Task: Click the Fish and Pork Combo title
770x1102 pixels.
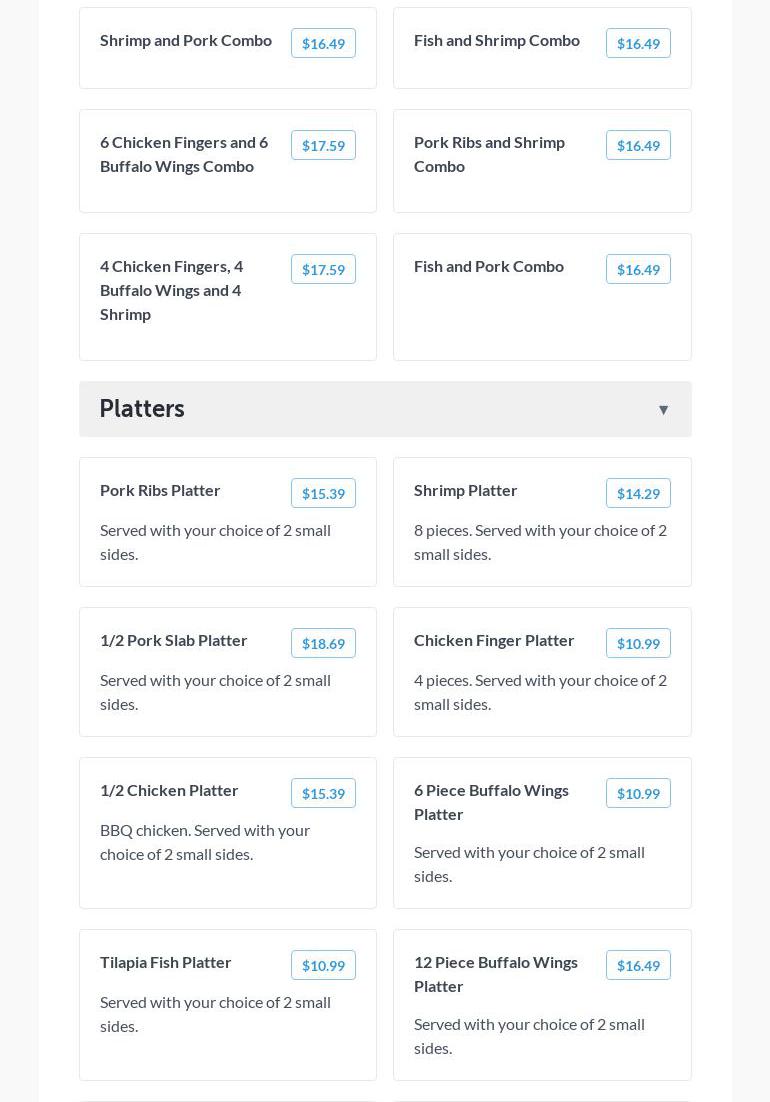Action: coord(489,266)
